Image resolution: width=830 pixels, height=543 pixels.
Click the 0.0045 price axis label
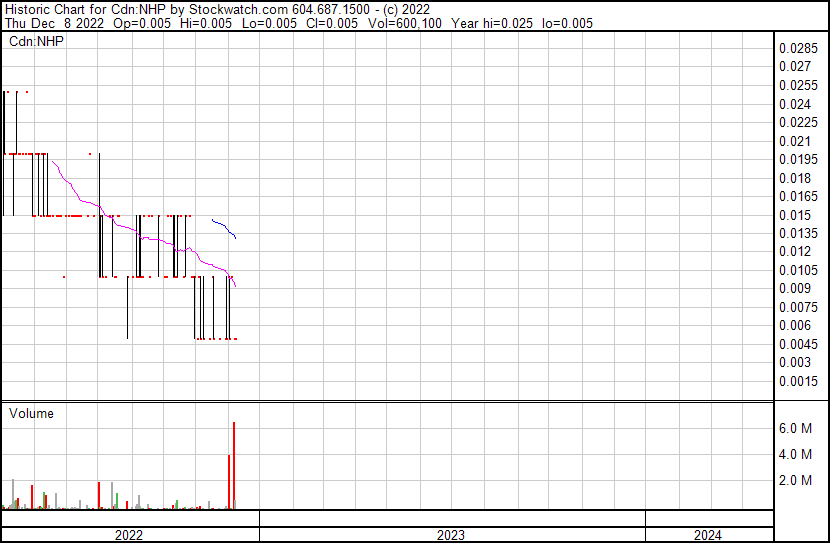(798, 345)
